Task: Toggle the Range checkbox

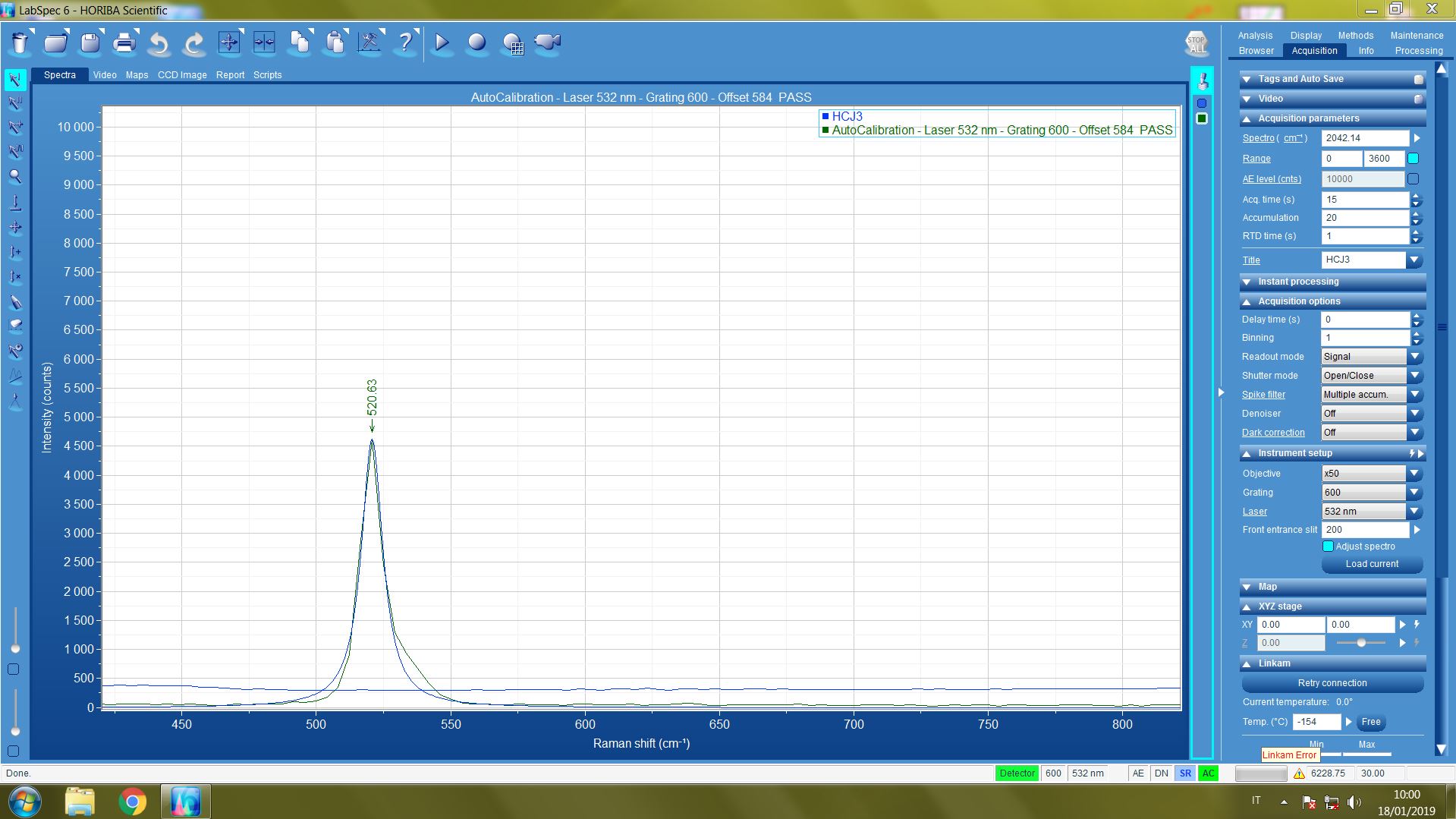Action: coord(1413,159)
